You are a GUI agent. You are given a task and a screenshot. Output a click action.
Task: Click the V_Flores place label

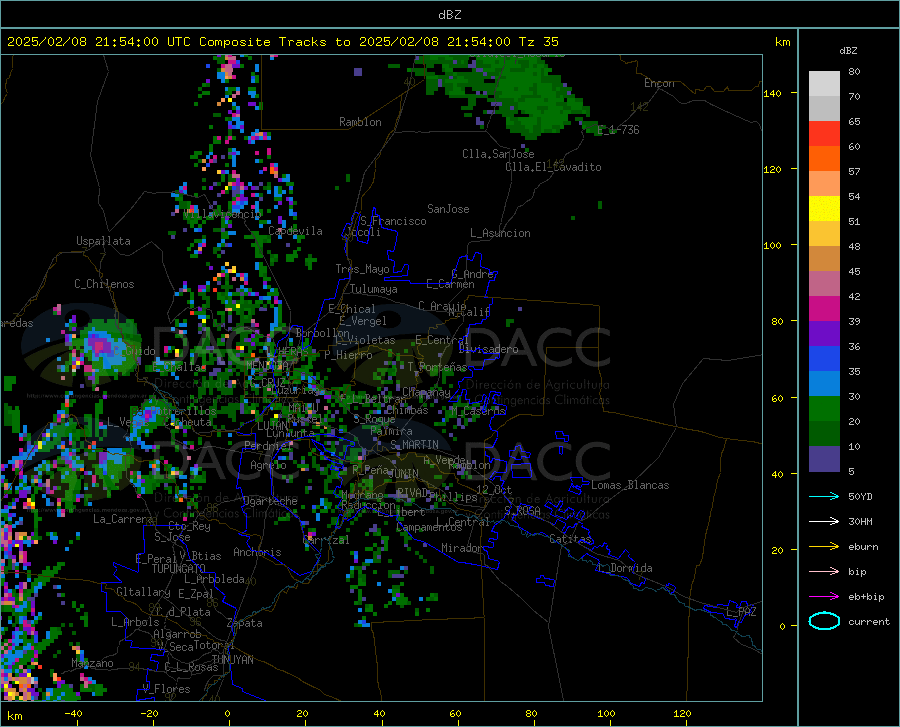click(166, 689)
